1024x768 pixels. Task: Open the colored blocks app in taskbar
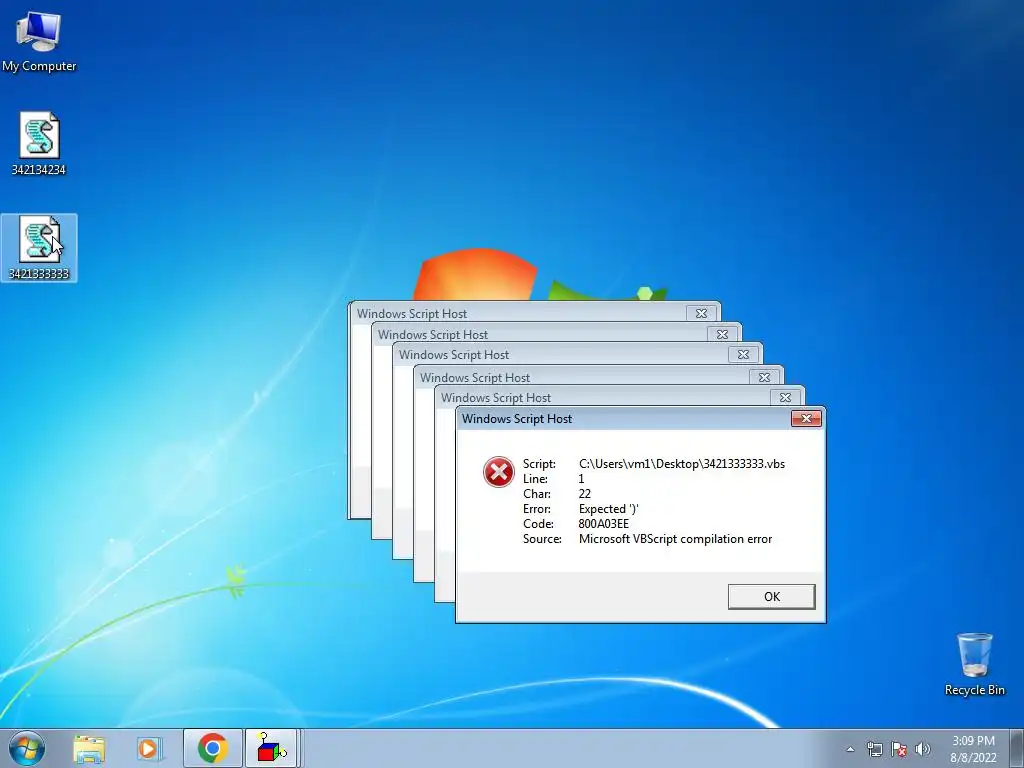click(x=272, y=748)
